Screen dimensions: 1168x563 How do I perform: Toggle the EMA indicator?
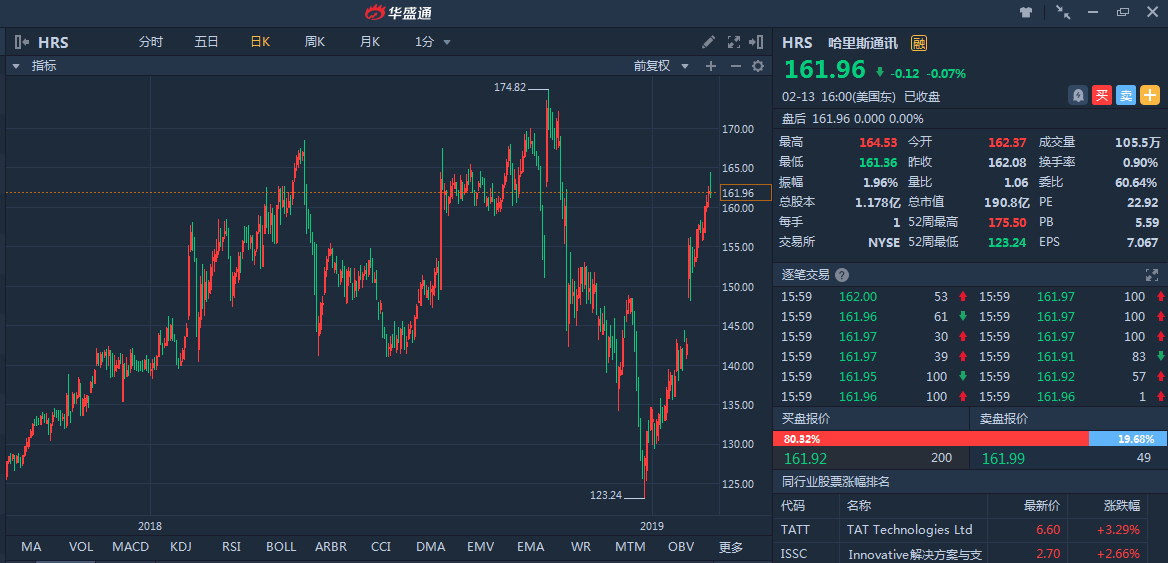[530, 547]
